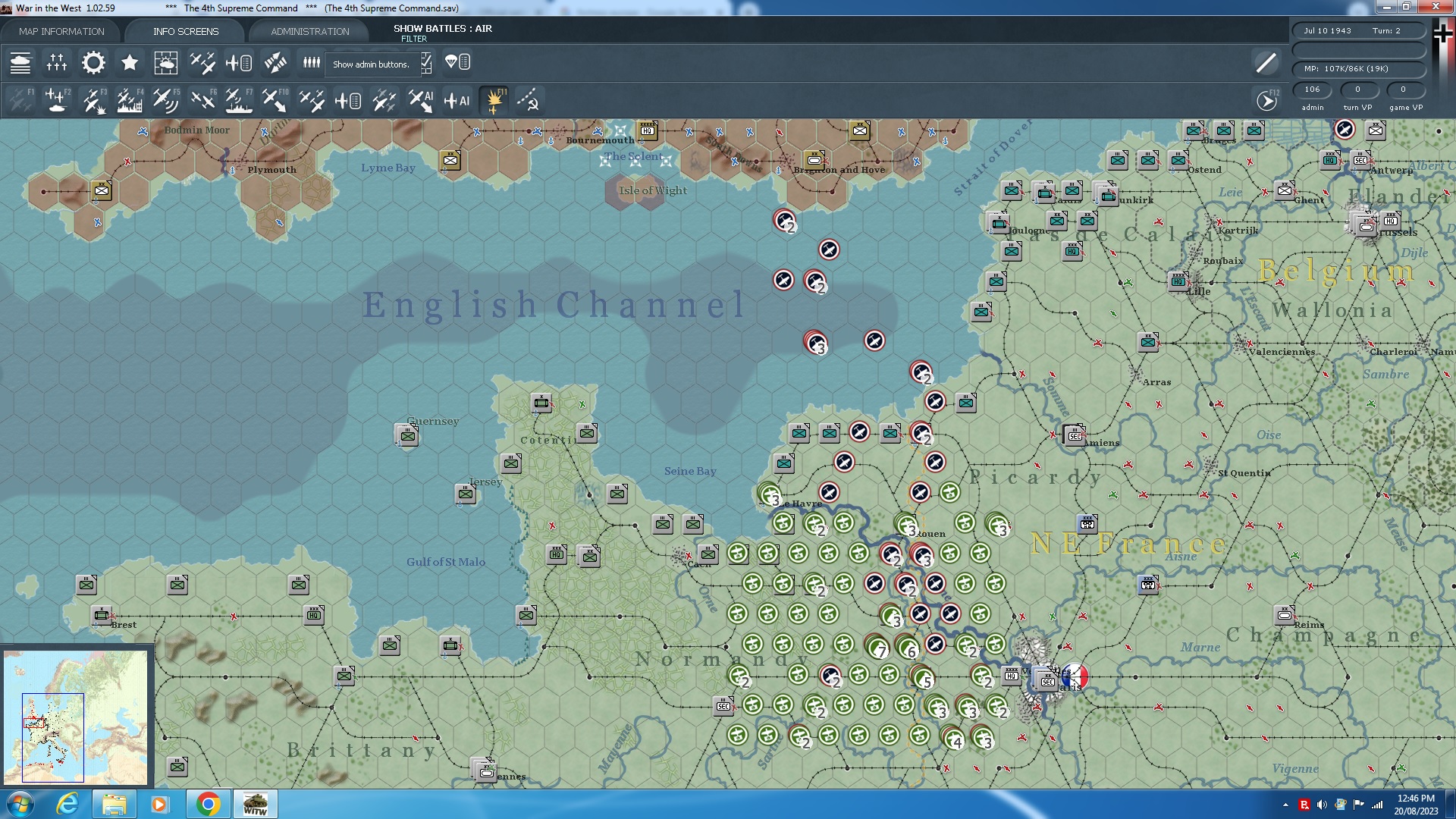Select the F7 naval patrol icon
Image resolution: width=1456 pixels, height=819 pixels.
(238, 100)
